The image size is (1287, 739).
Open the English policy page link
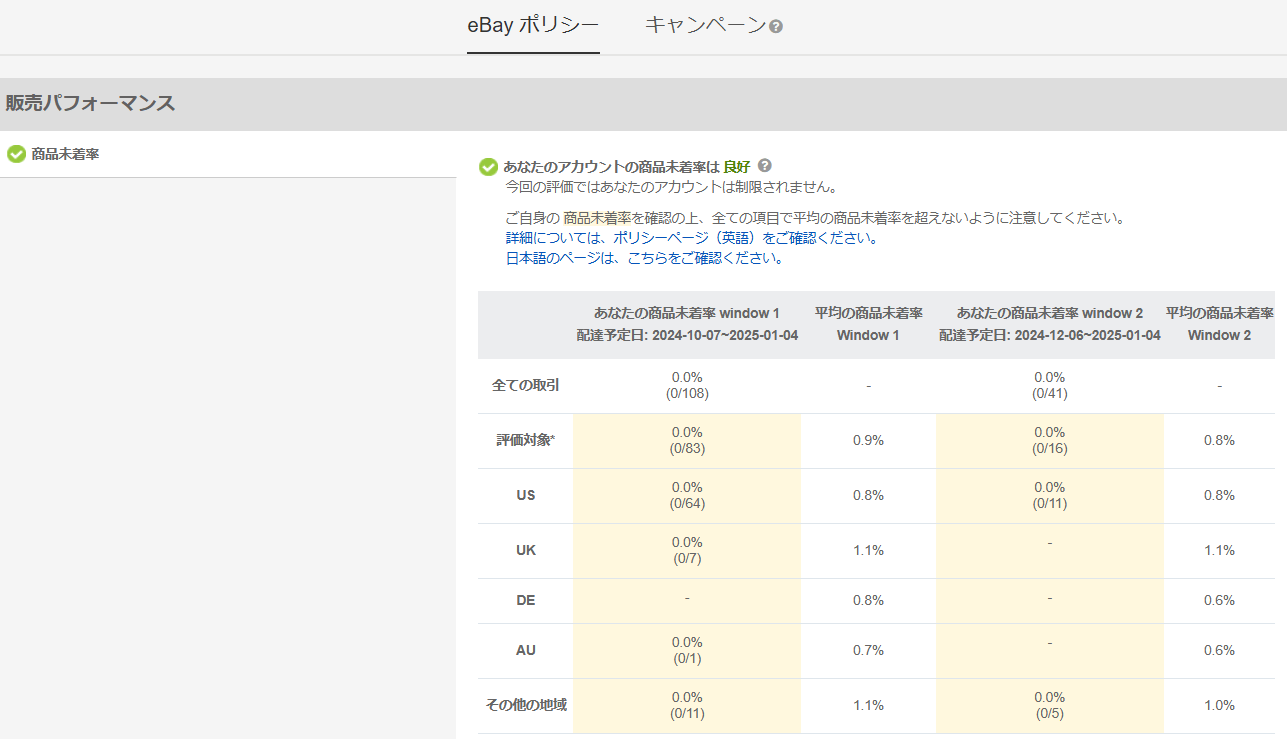[691, 238]
